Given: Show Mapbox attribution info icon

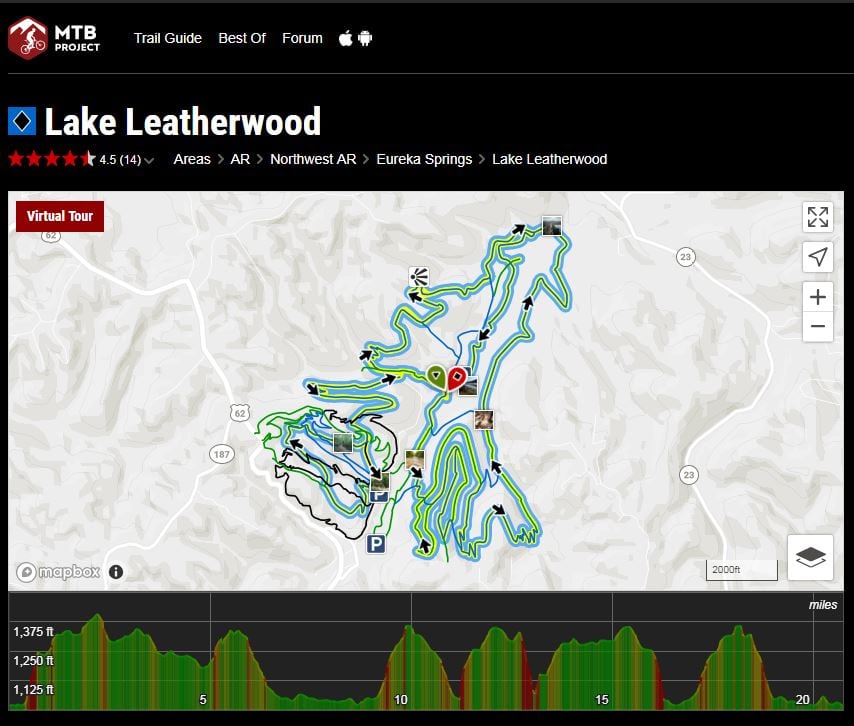Looking at the screenshot, I should [116, 572].
